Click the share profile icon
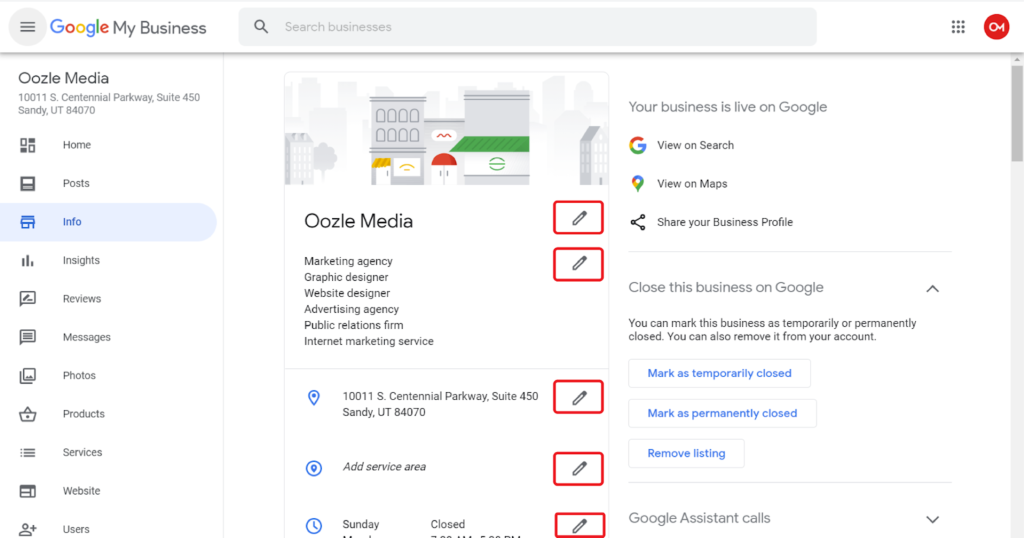Image resolution: width=1024 pixels, height=538 pixels. pyautogui.click(x=638, y=222)
